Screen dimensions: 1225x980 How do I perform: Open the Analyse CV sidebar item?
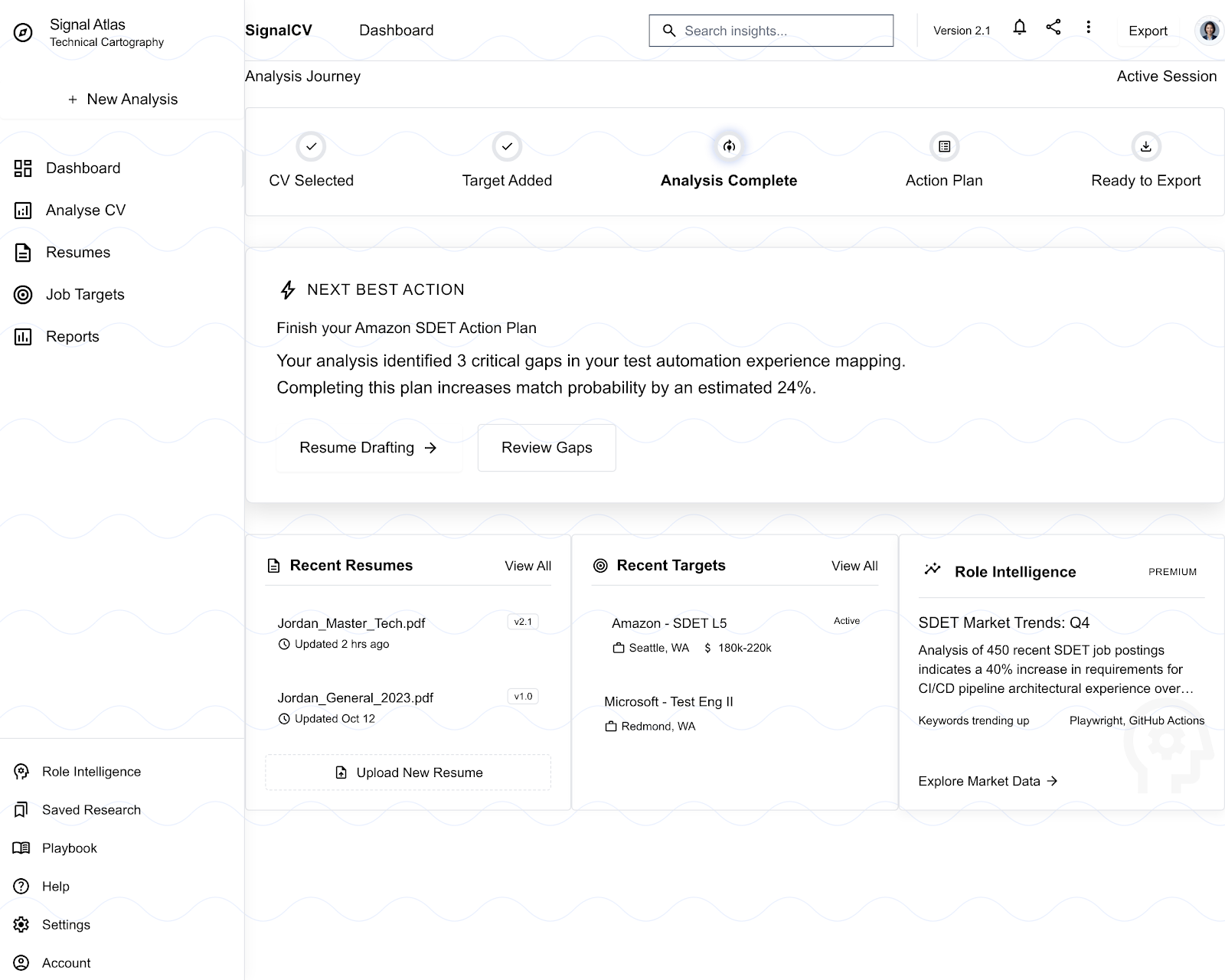pyautogui.click(x=122, y=211)
